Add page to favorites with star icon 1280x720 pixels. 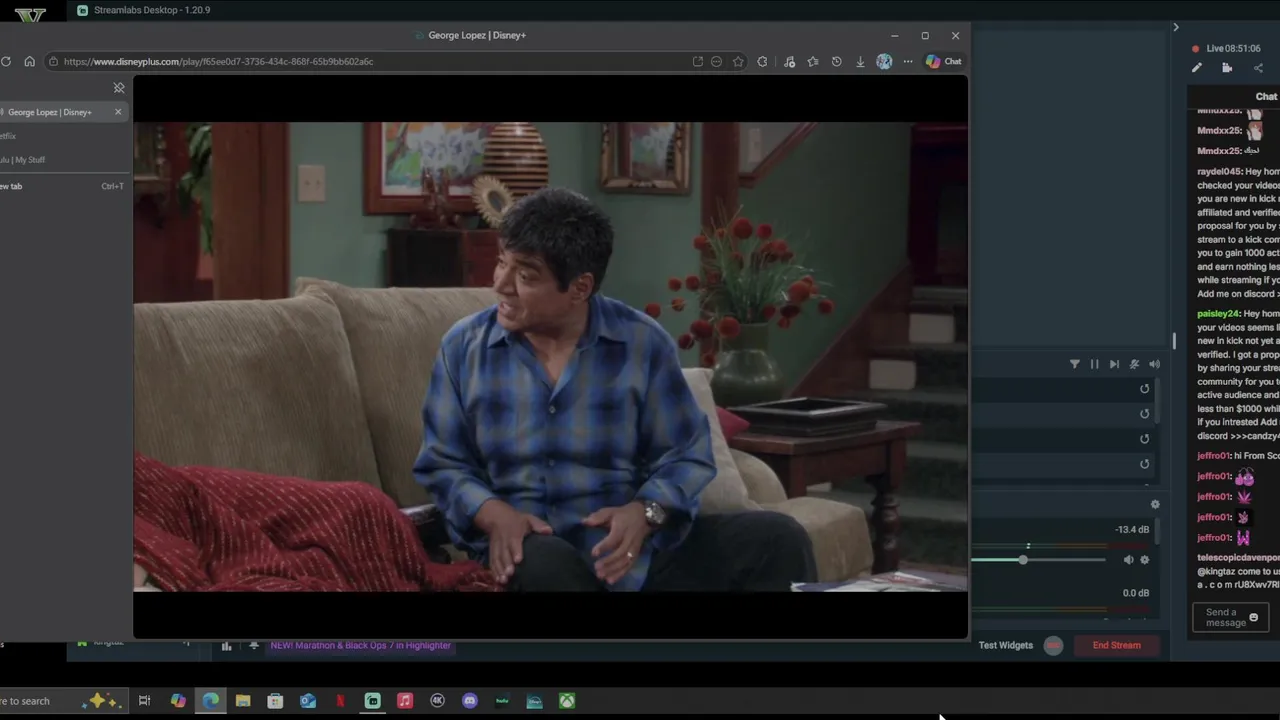[x=738, y=62]
